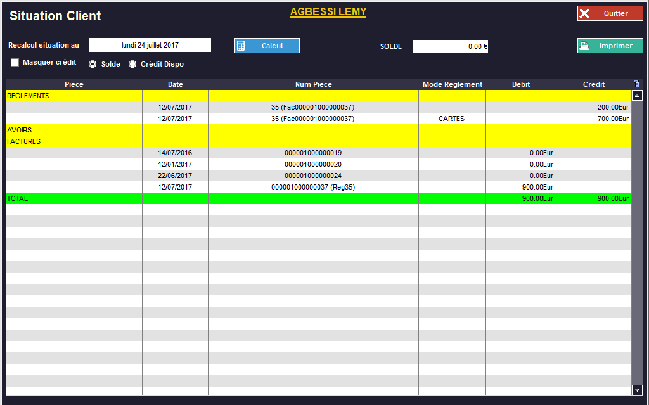Select the invoice row dated 22/06/2017
649x405 pixels.
point(318,175)
